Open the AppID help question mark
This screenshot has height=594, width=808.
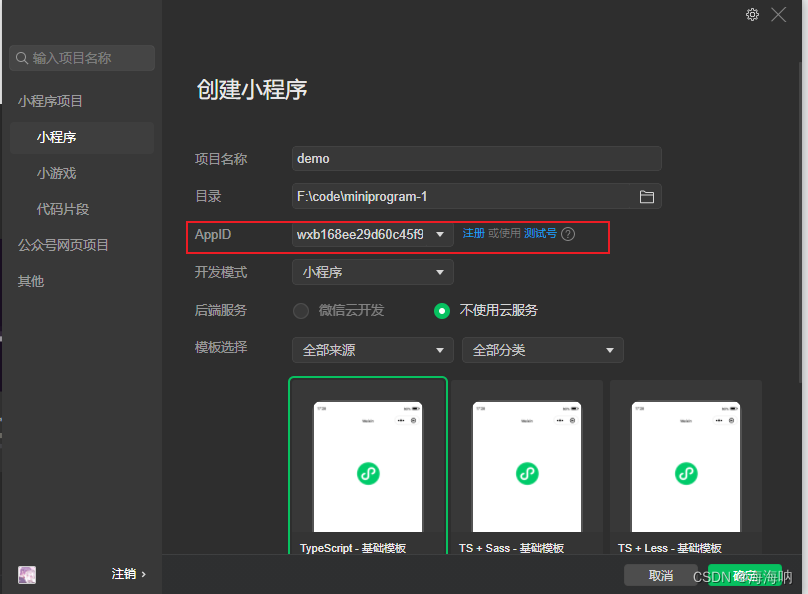pos(567,234)
